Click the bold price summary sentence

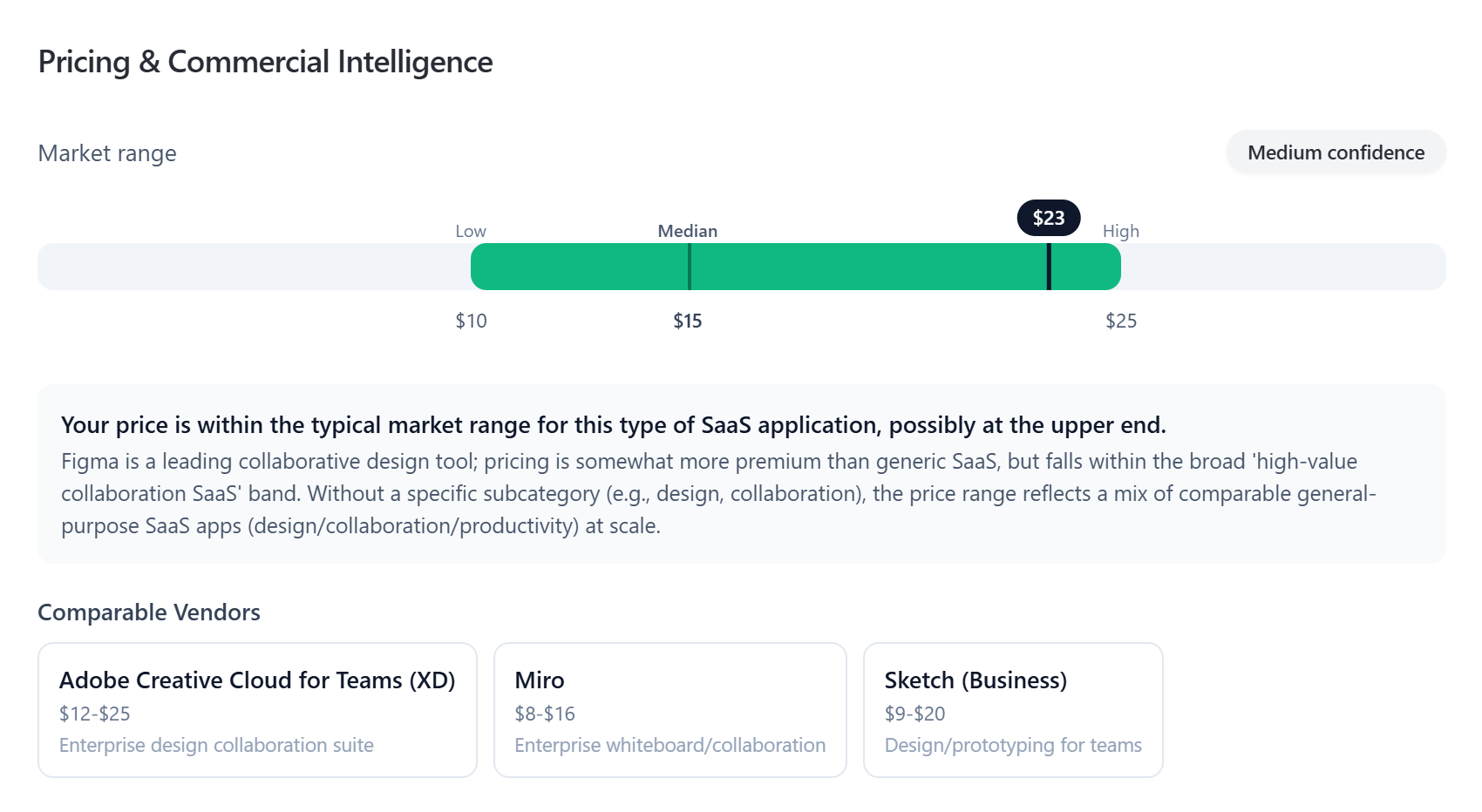coord(614,425)
